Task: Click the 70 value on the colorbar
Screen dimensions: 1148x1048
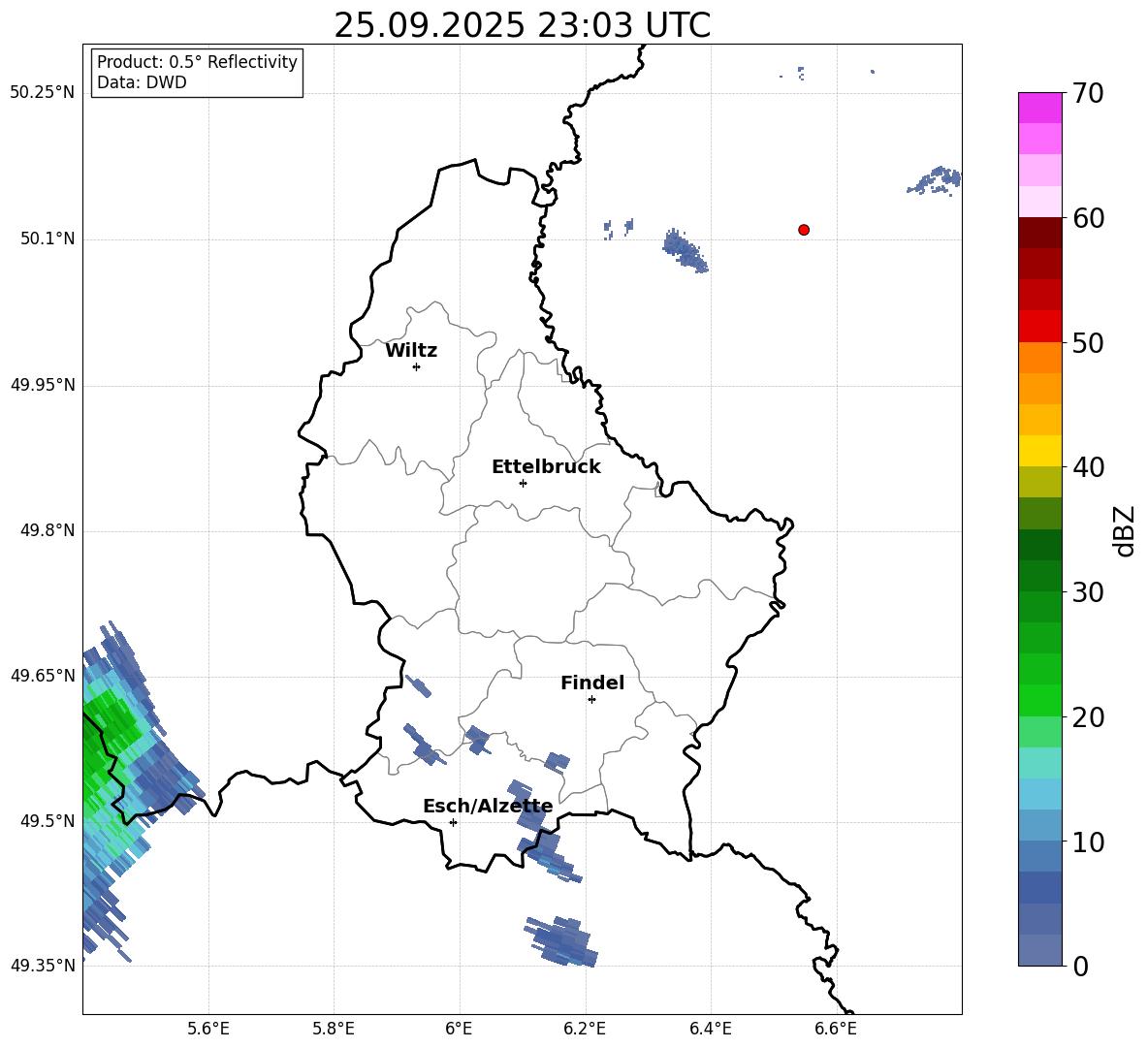Action: 1088,93
